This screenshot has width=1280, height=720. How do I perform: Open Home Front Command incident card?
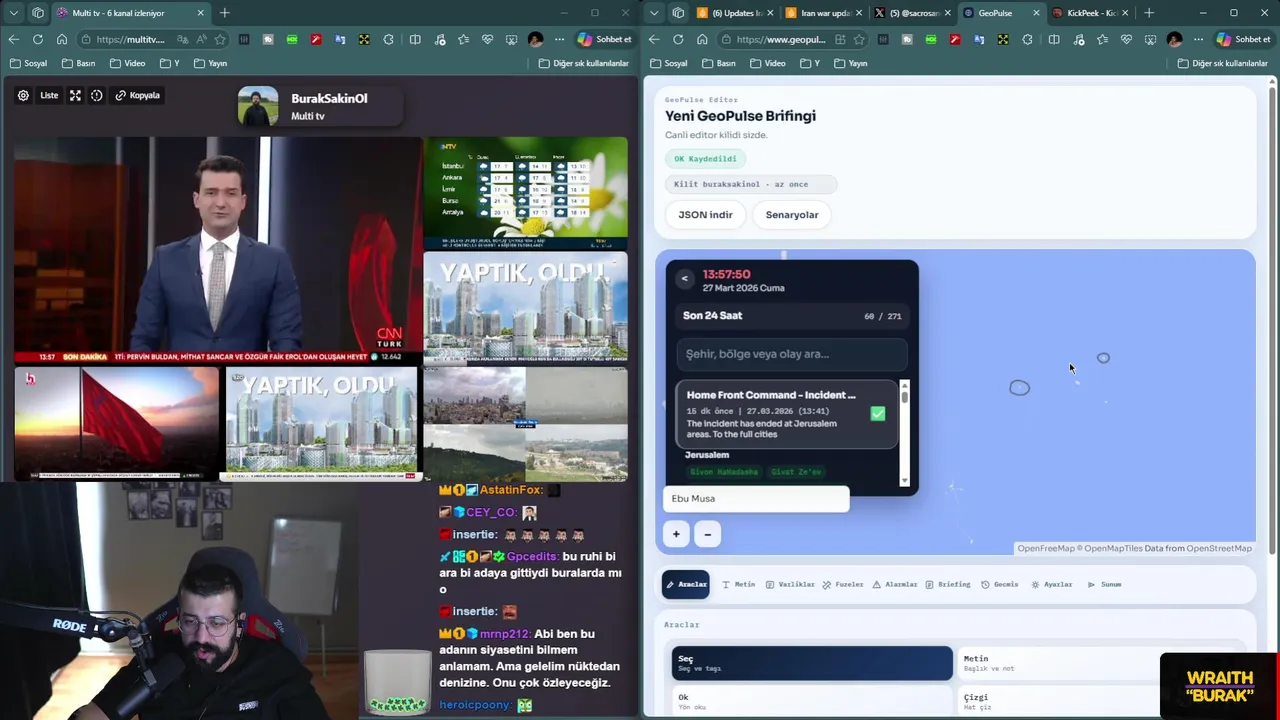pyautogui.click(x=787, y=413)
